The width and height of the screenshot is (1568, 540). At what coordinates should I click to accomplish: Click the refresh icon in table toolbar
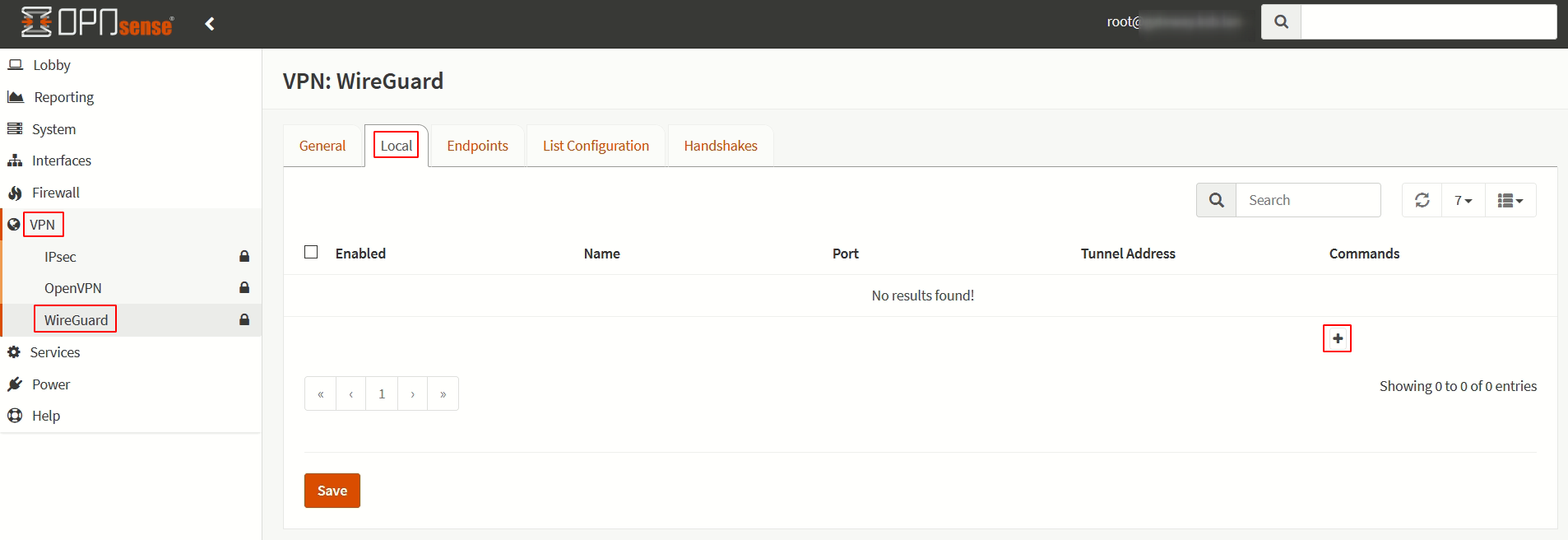(1422, 200)
